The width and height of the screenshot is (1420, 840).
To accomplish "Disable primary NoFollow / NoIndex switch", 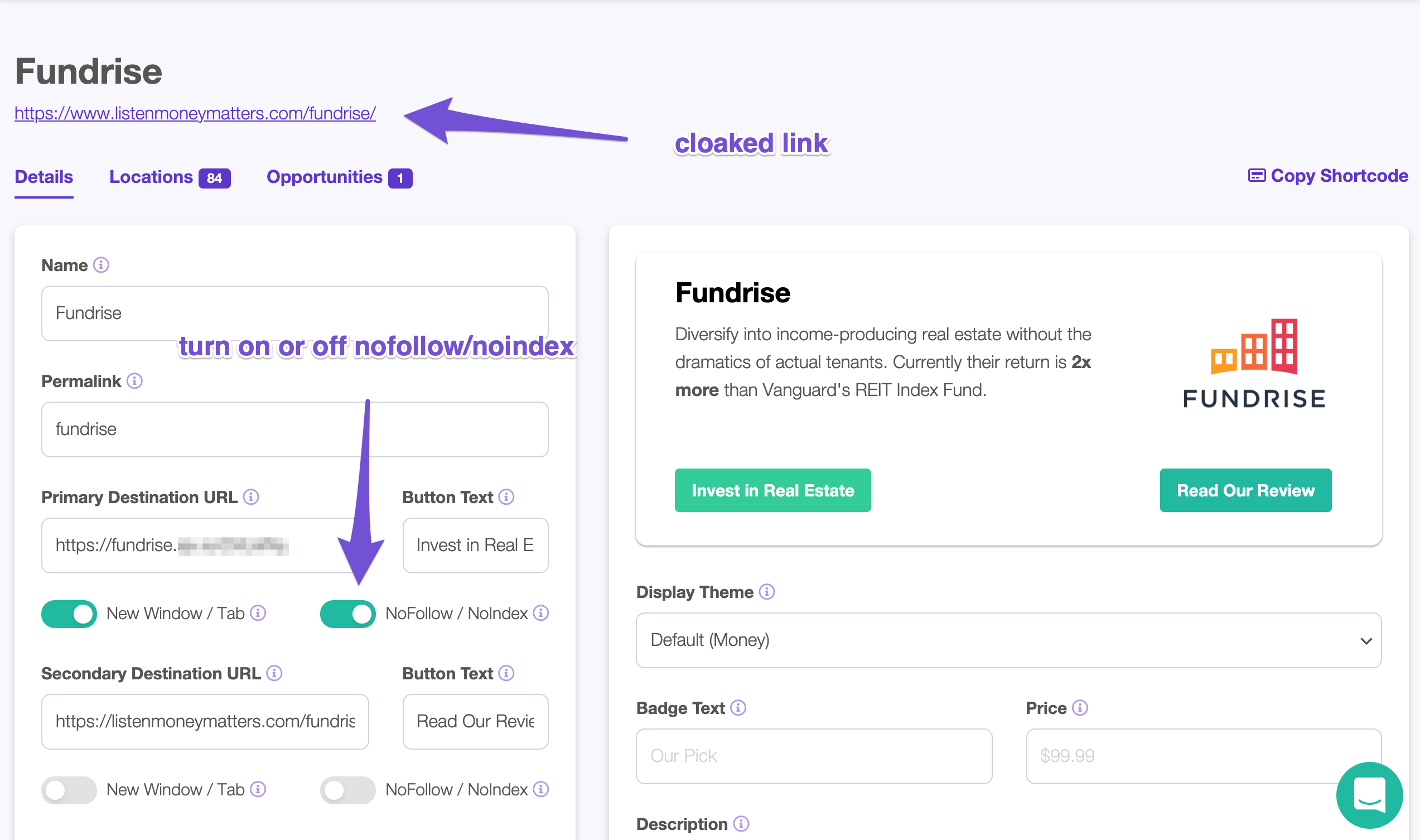I will [x=347, y=614].
